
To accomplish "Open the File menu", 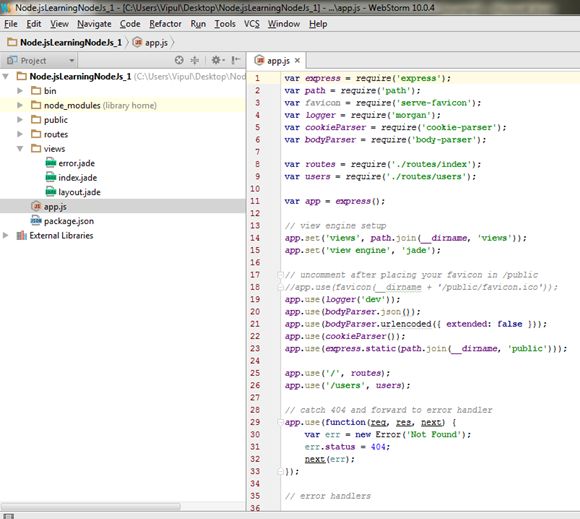I will tap(11, 24).
